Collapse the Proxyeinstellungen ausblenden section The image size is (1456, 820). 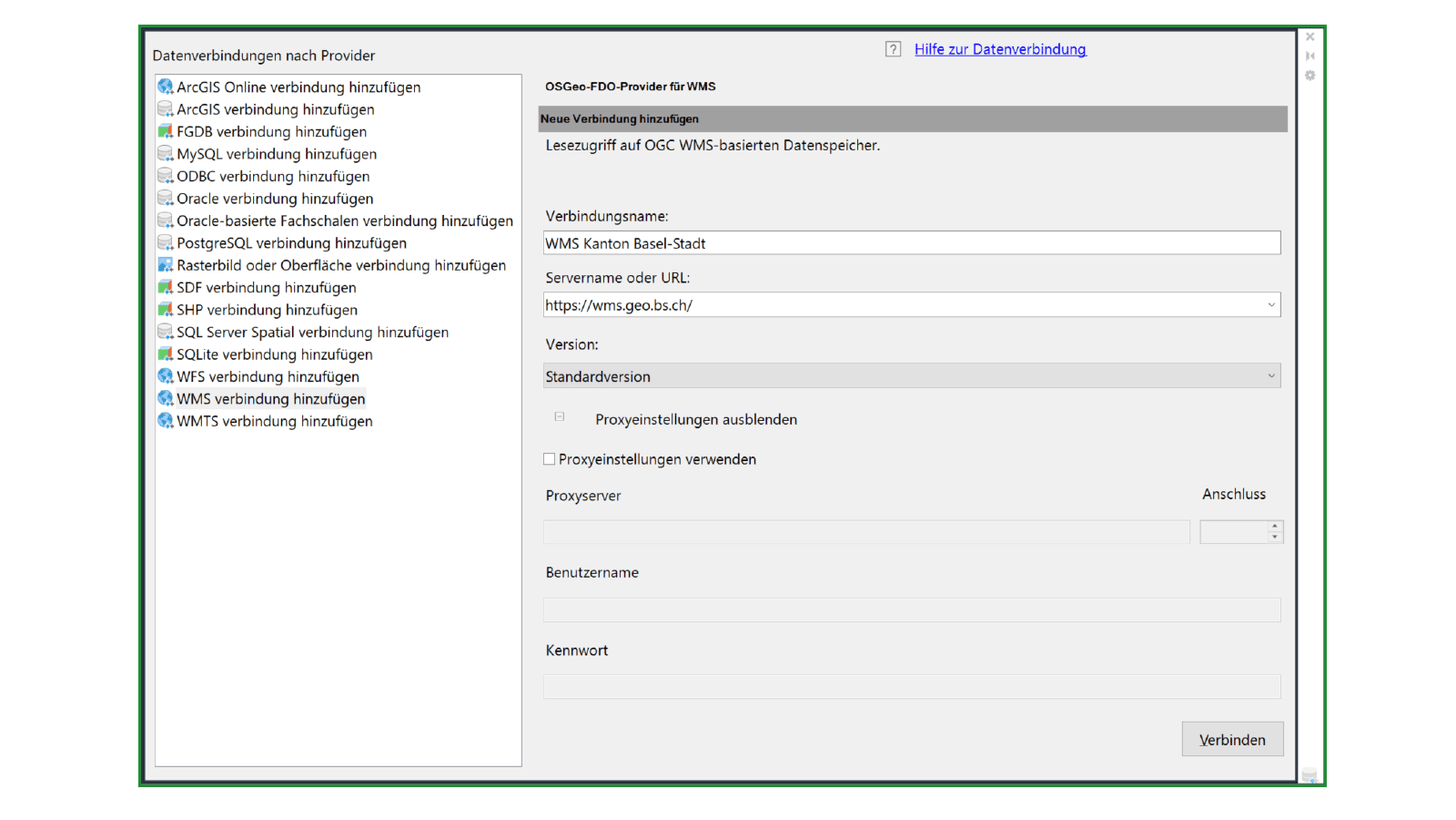point(559,418)
